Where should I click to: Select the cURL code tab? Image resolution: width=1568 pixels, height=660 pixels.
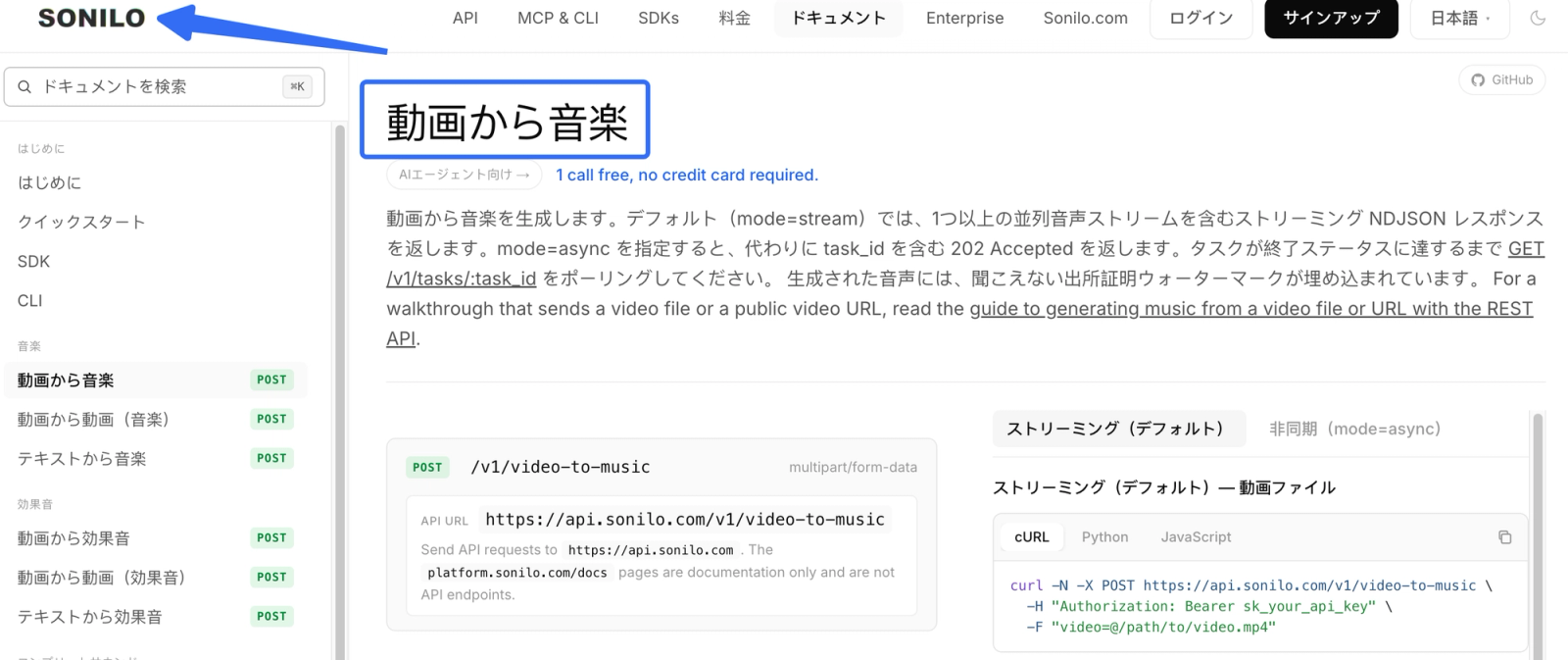coord(1032,537)
